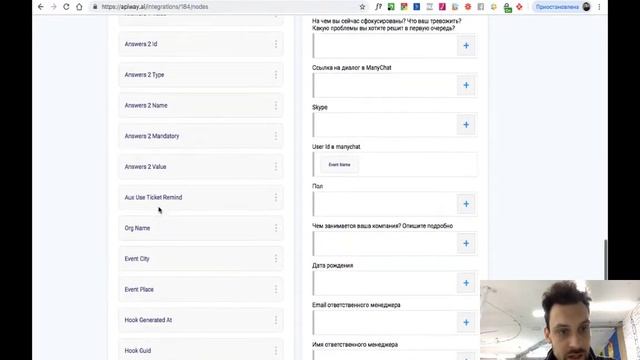The image size is (640, 360).
Task: Focus the Skype input field
Action: pos(385,124)
